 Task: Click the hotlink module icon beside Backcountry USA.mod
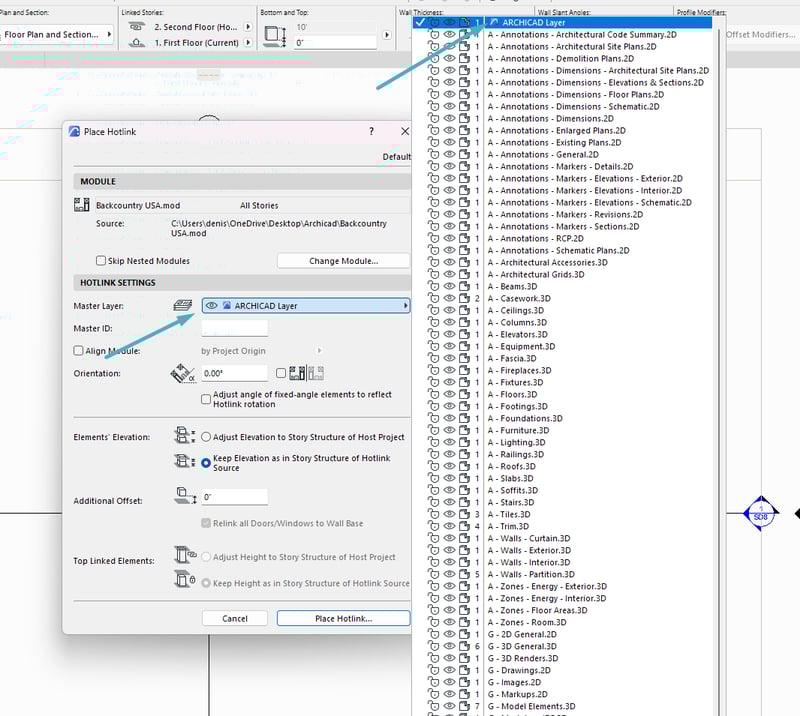pos(83,205)
